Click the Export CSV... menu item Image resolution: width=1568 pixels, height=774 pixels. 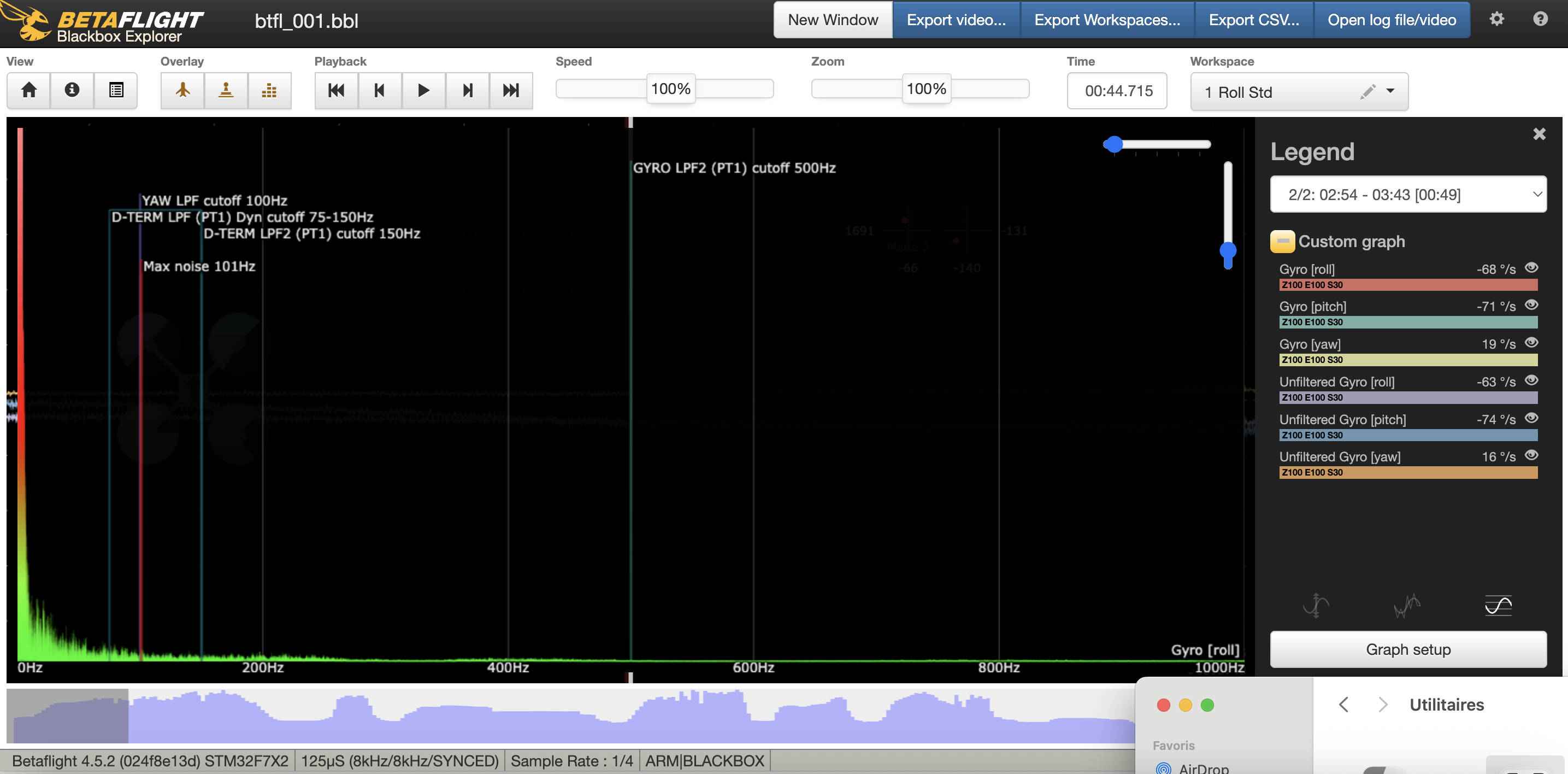1253,20
